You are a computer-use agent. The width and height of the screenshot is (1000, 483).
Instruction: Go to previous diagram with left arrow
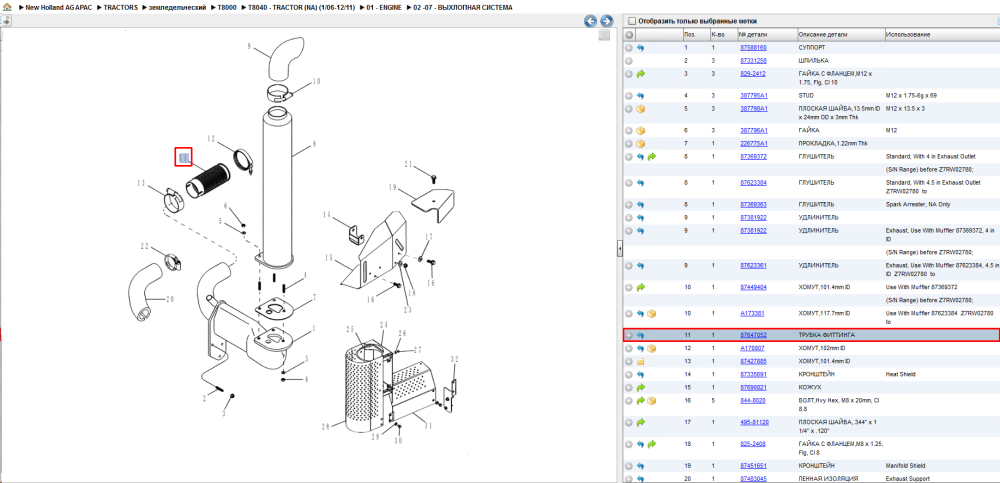591,21
